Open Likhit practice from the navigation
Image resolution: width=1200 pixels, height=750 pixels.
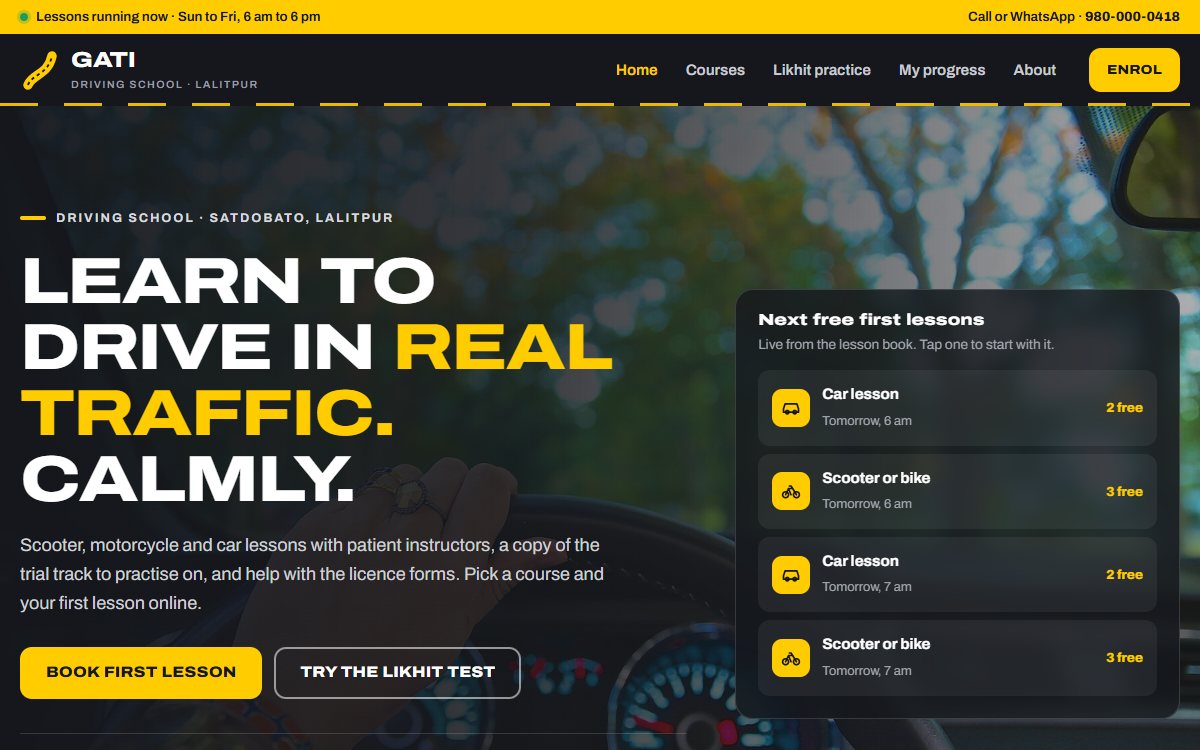[822, 70]
